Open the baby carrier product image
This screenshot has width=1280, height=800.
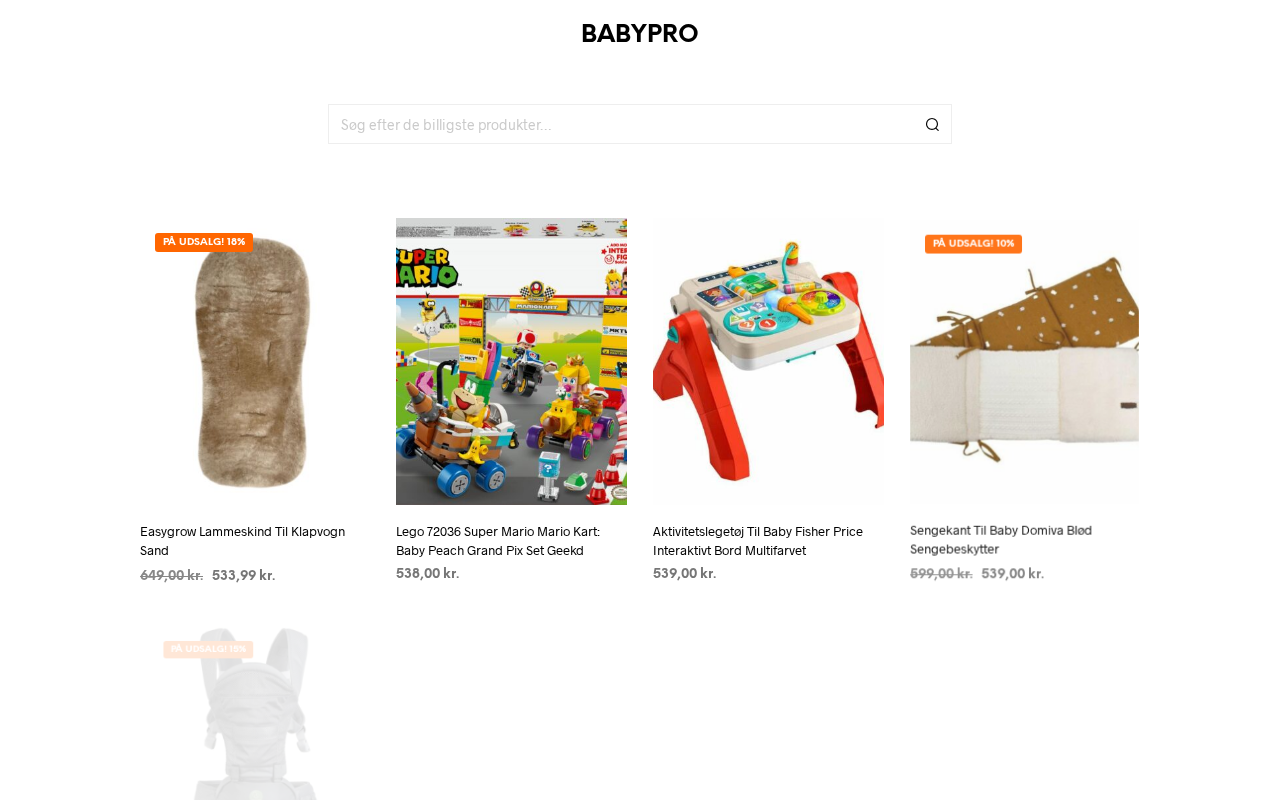click(x=255, y=713)
